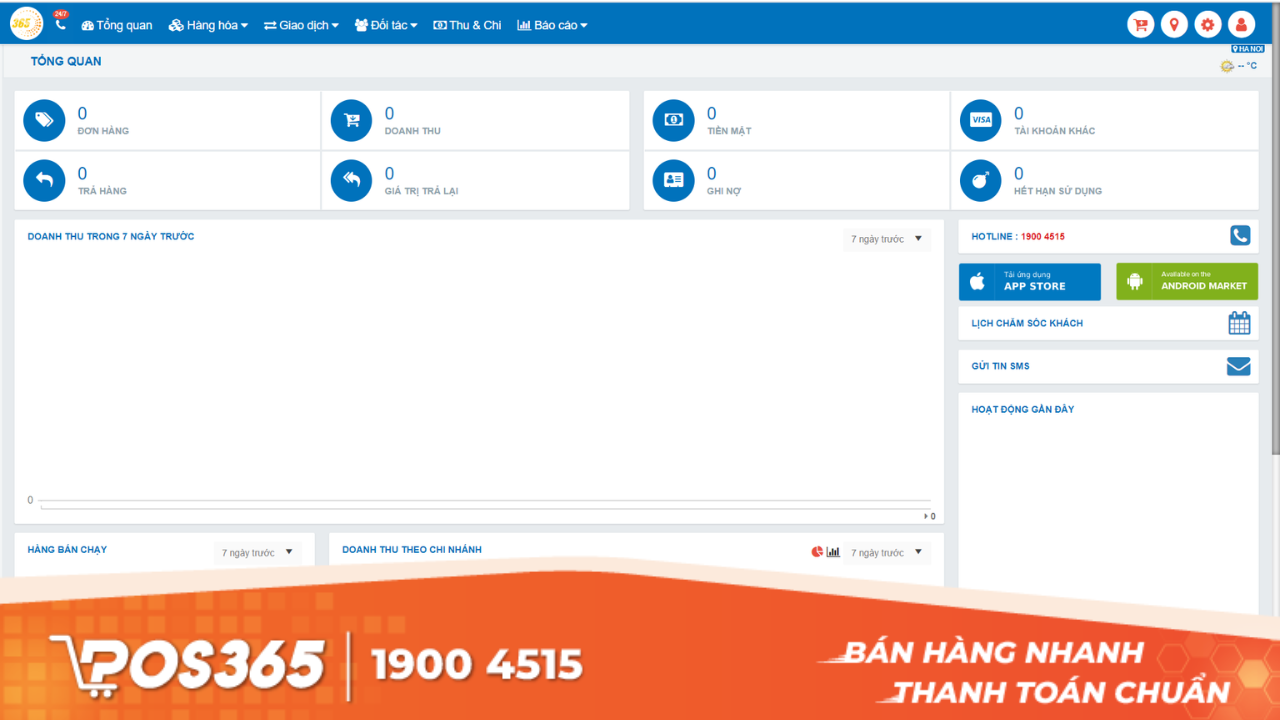Click the POS365 logo in top-left corner
Viewport: 1280px width, 720px height.
(x=26, y=24)
